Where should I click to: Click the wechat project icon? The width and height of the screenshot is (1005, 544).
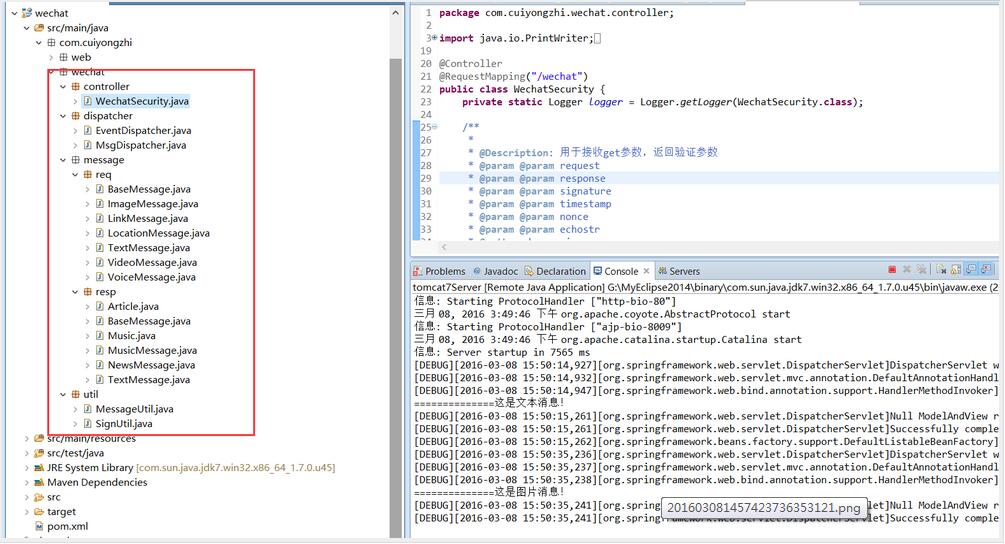27,13
